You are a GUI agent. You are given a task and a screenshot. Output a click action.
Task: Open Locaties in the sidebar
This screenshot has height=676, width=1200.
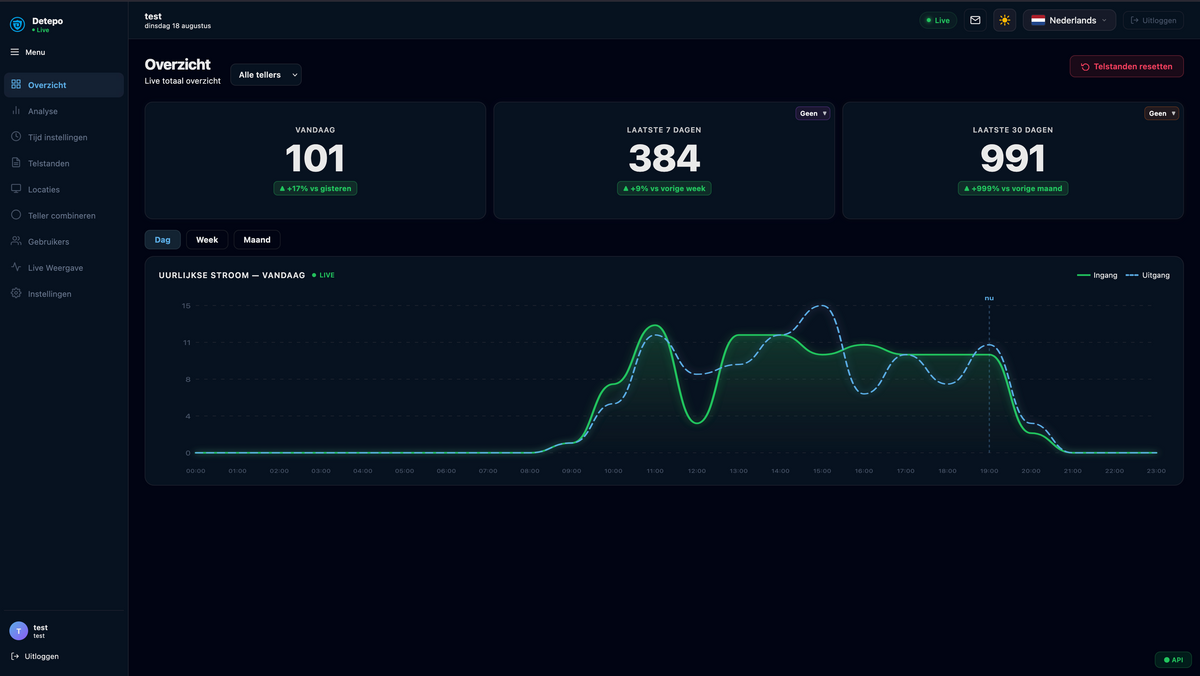pyautogui.click(x=64, y=189)
